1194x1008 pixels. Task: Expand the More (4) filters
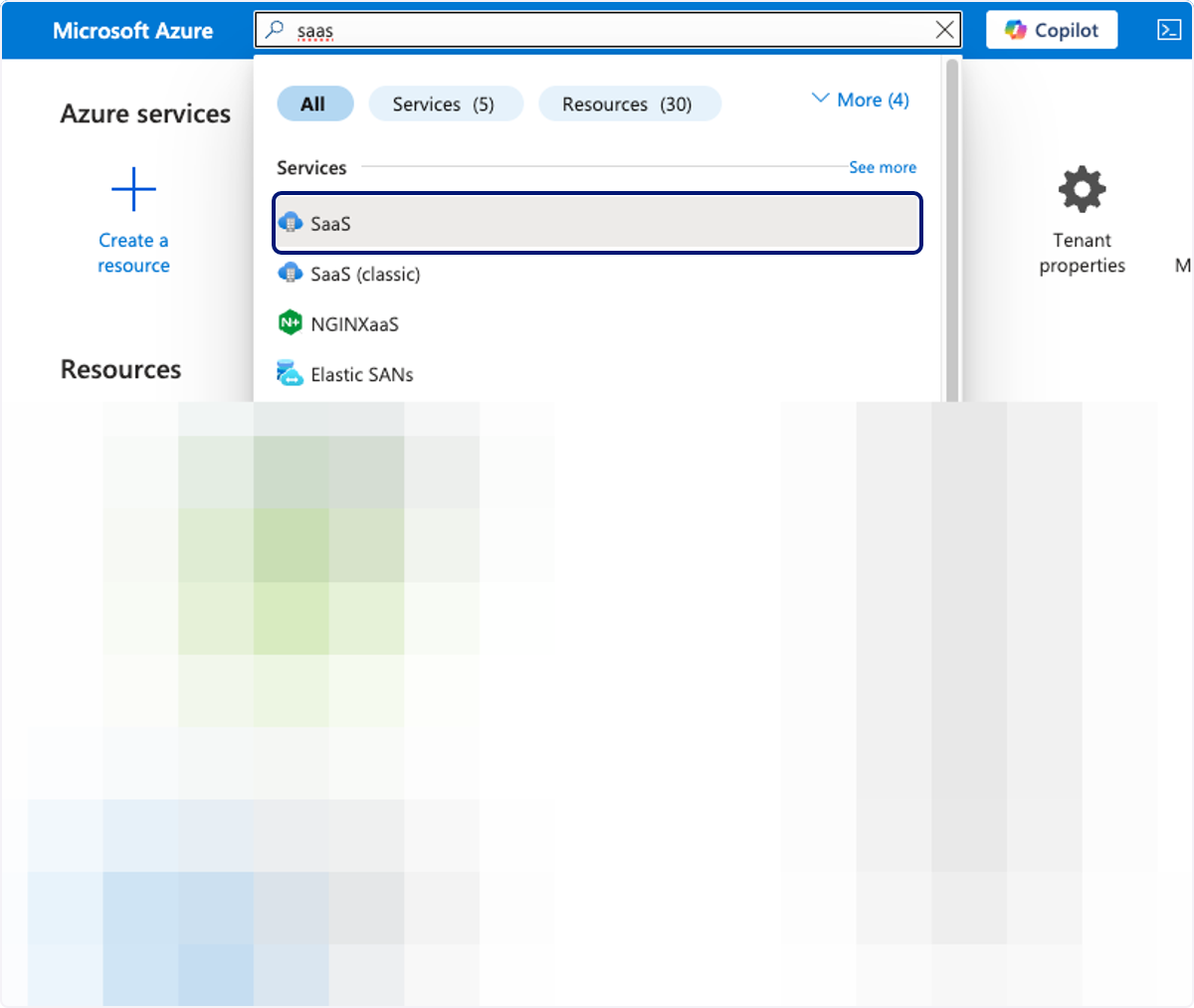(861, 100)
